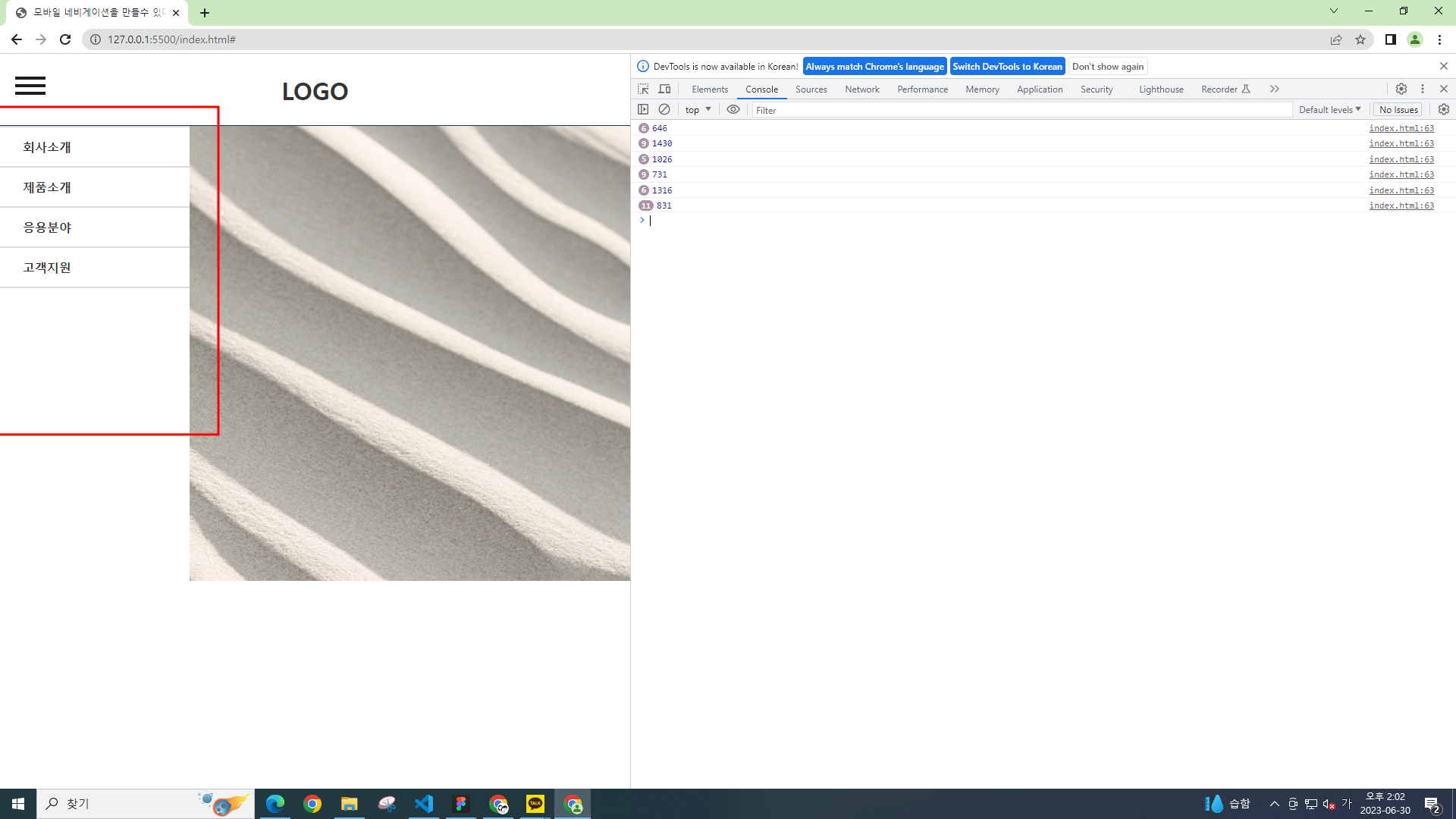Viewport: 1456px width, 819px height.
Task: Open the Default levels dropdown
Action: 1329,109
